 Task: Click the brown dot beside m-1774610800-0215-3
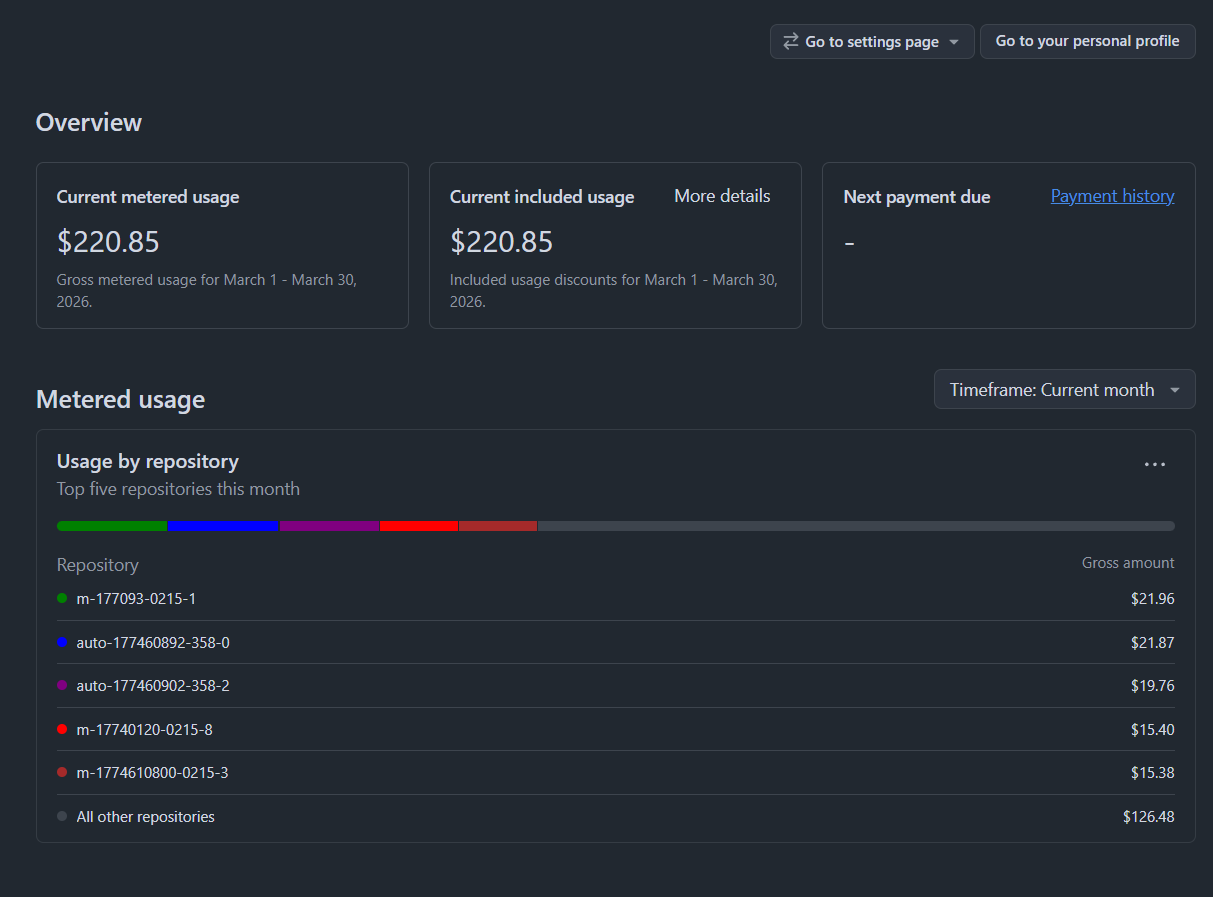(x=62, y=773)
